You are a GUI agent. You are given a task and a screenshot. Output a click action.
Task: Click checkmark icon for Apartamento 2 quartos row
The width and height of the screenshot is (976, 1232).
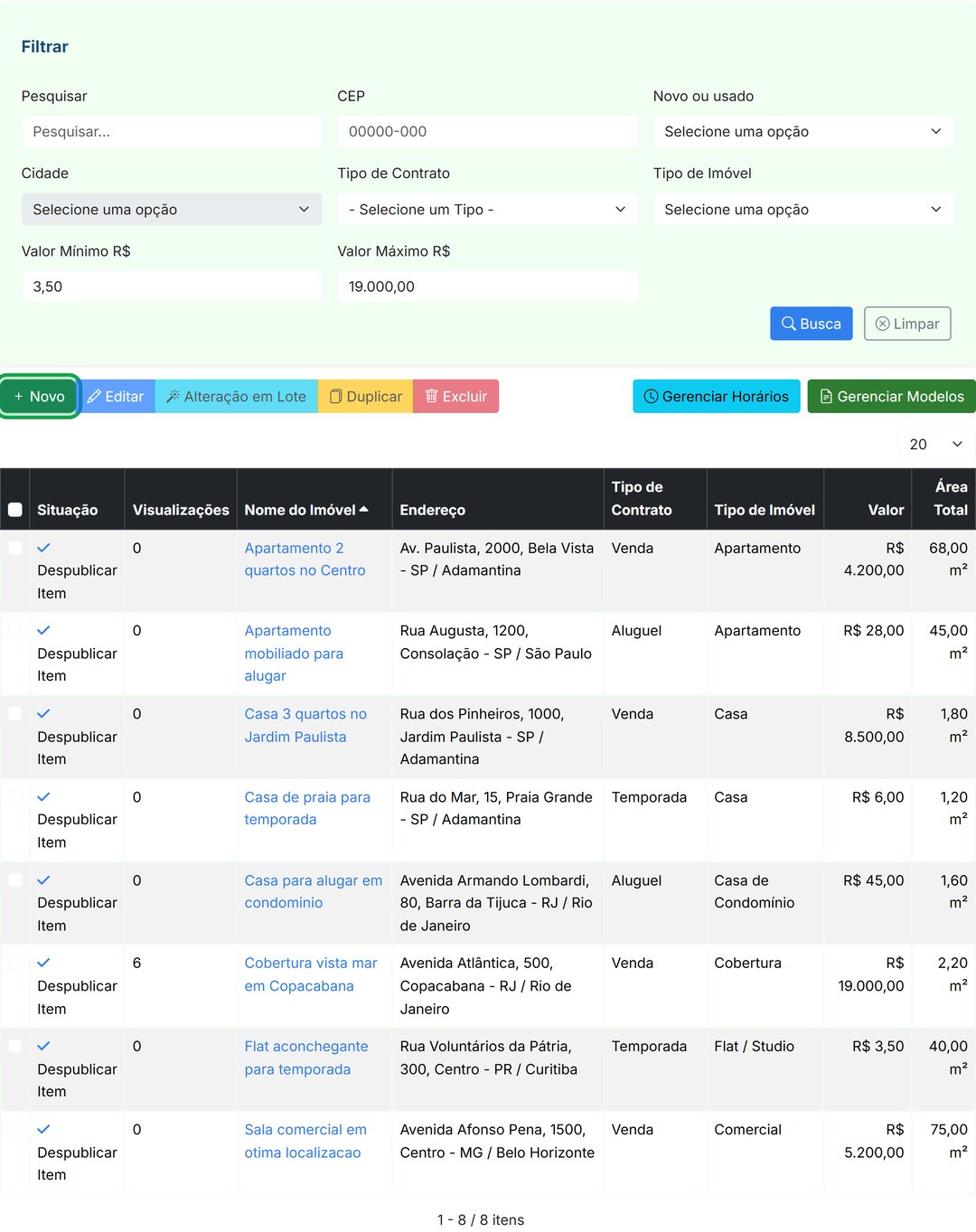(x=43, y=548)
